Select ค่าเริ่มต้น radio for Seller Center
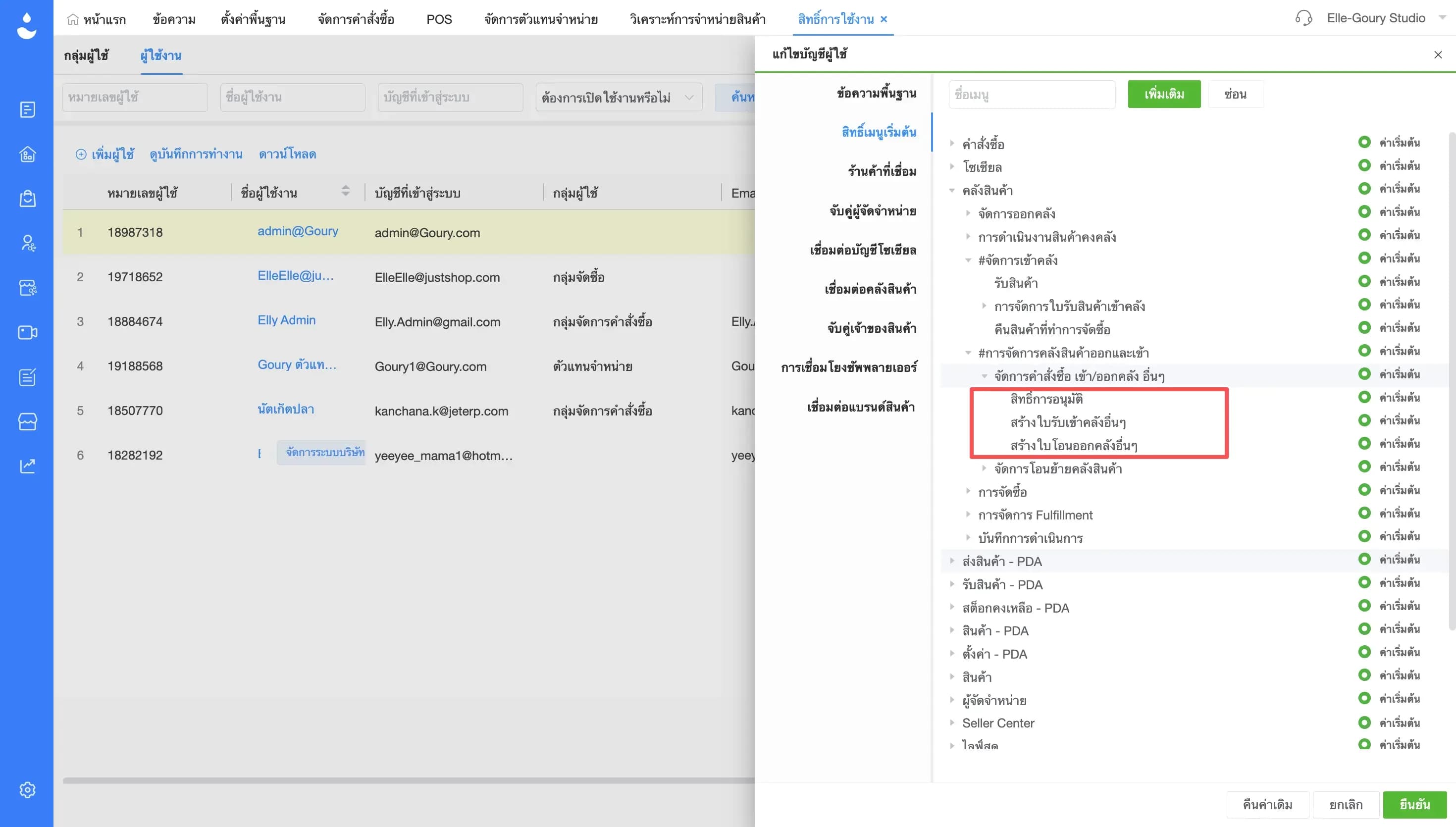Image resolution: width=1456 pixels, height=827 pixels. pos(1364,723)
